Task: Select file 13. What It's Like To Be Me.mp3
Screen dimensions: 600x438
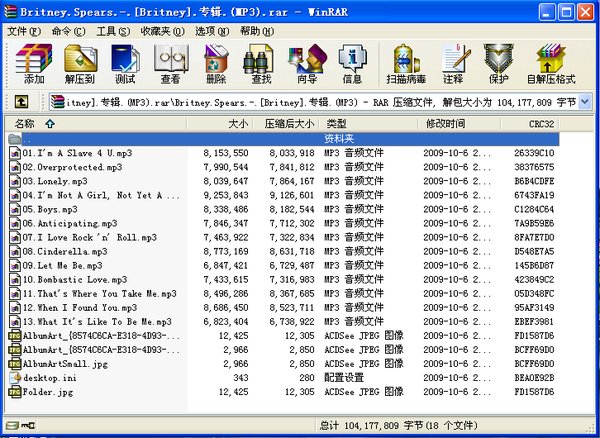Action: (97, 322)
